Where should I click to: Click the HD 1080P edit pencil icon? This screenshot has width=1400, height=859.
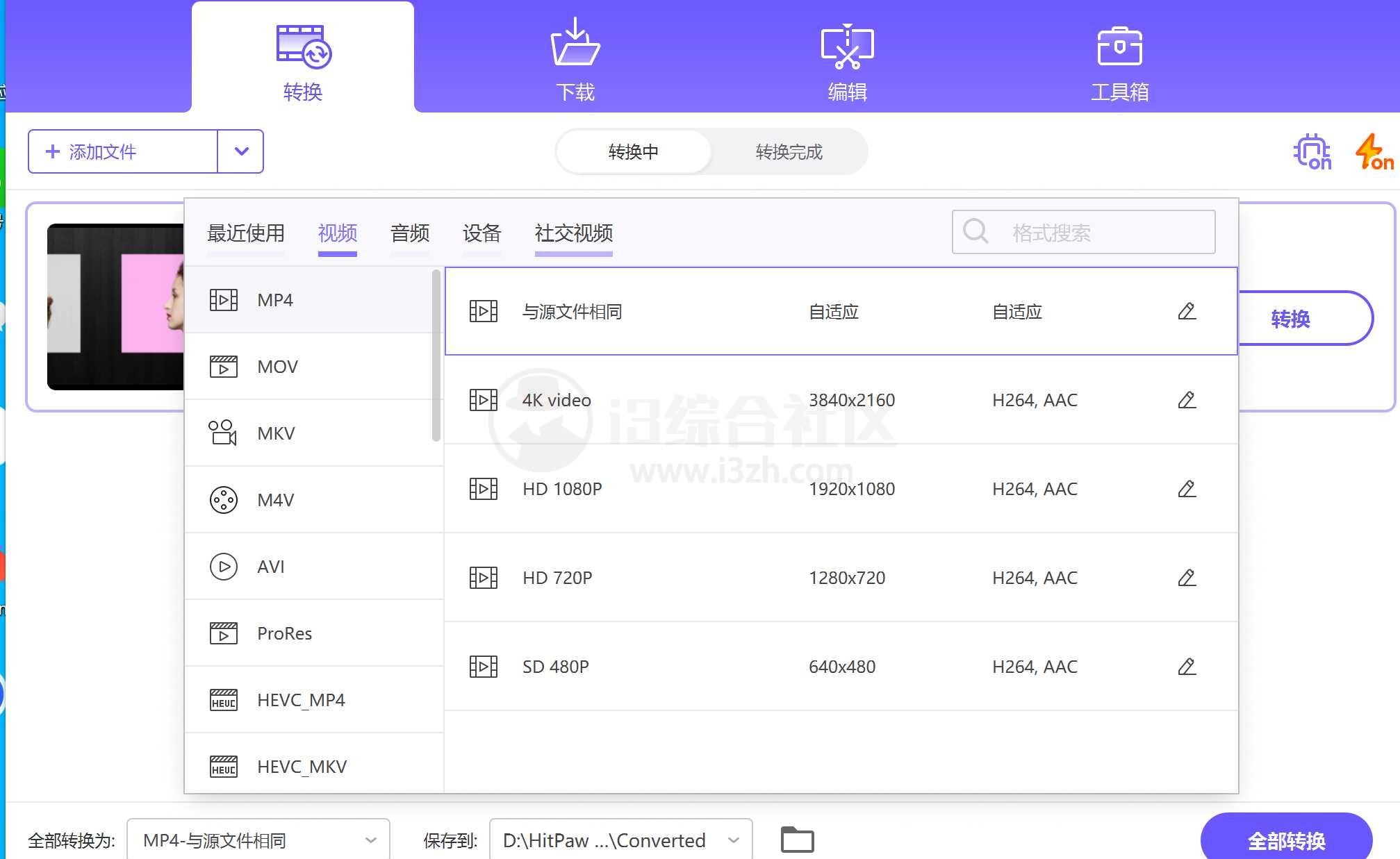1187,489
